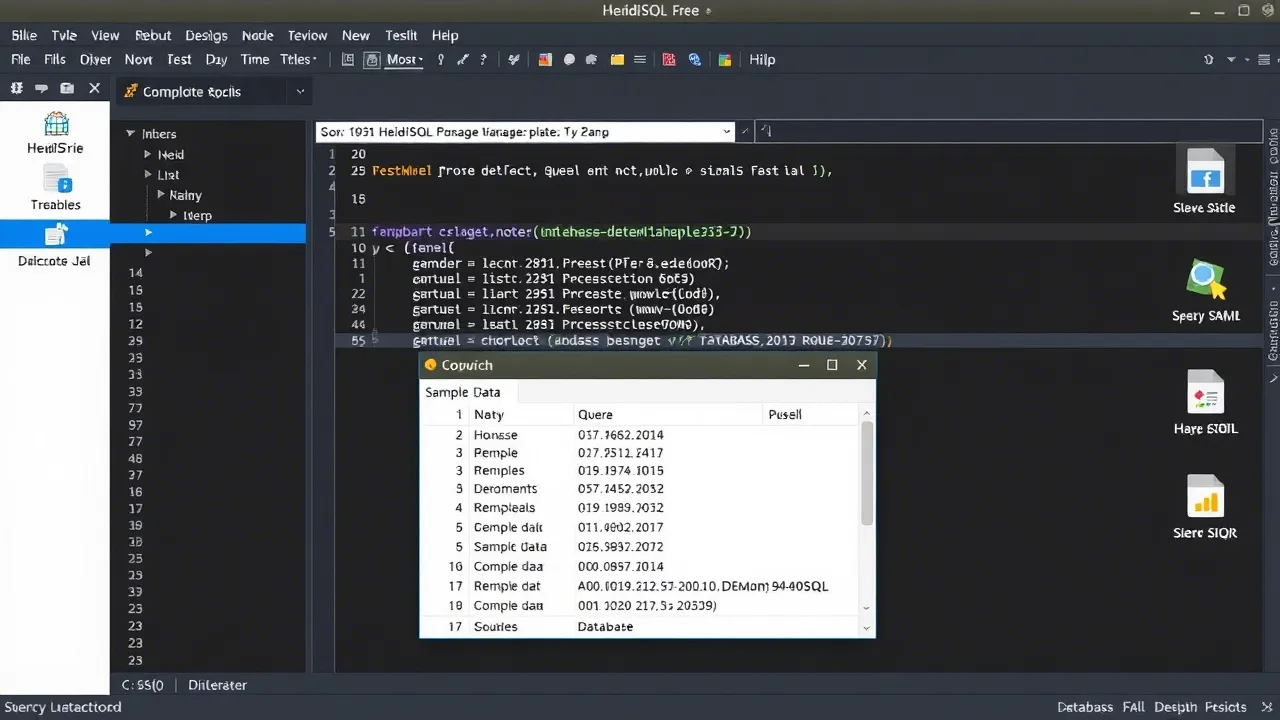1280x720 pixels.
Task: Expand the Nainy tree node
Action: [x=160, y=195]
